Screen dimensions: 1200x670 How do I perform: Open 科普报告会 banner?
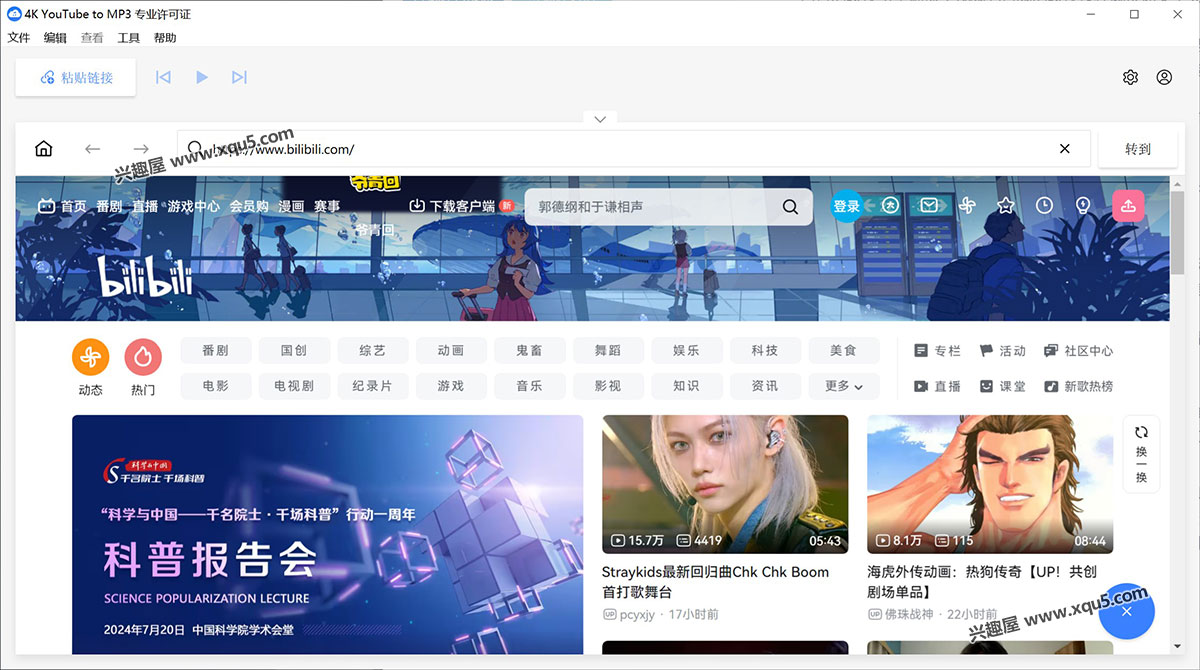click(x=328, y=535)
